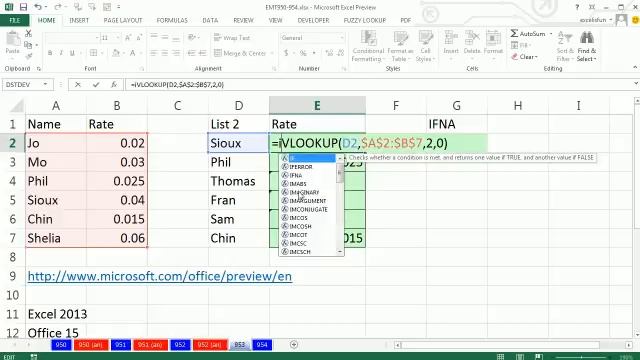Click Increase Font Size icon
Viewport: 640px width, 360px height.
128,38
